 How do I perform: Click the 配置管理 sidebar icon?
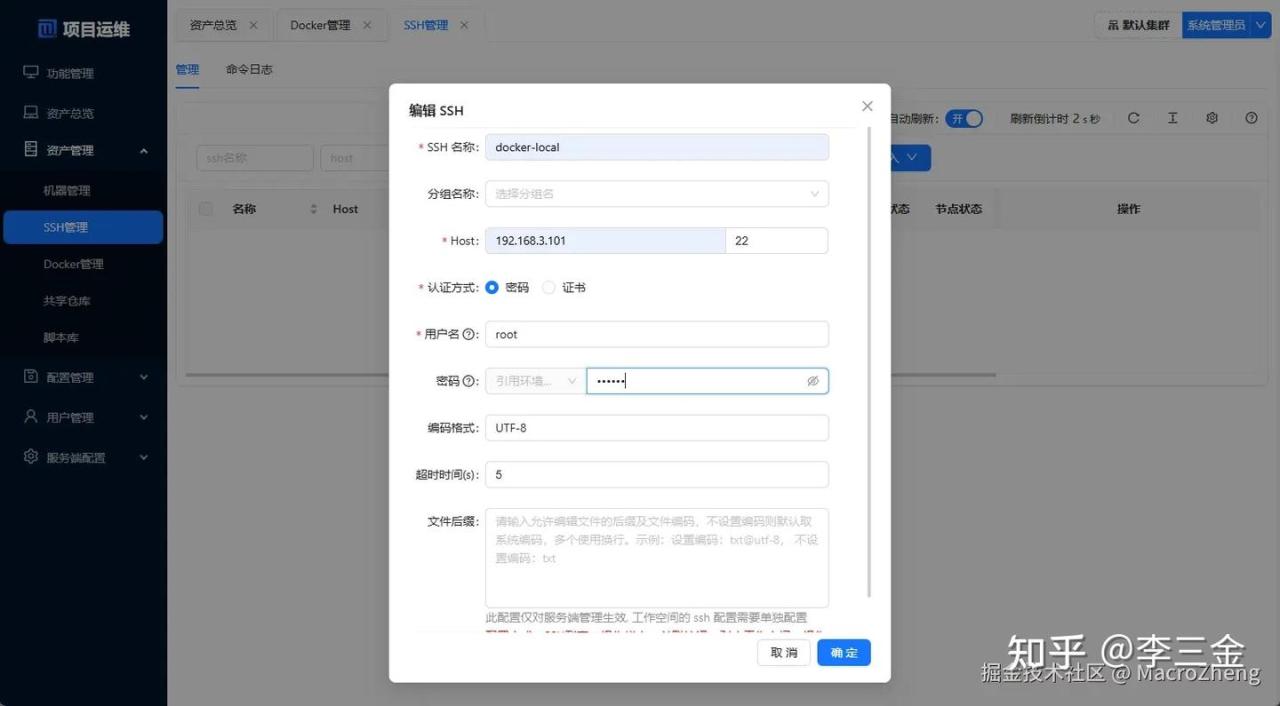click(31, 377)
